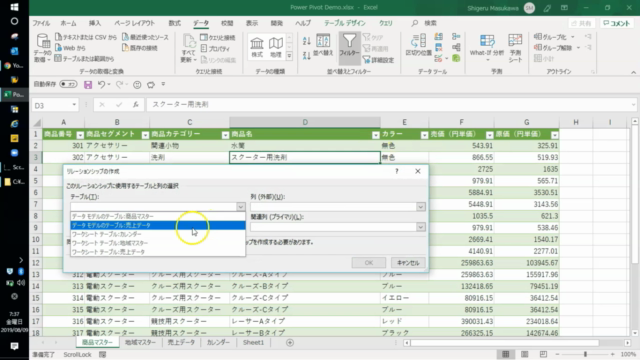The height and width of the screenshot is (360, 640).
Task: Click テキストまたは CSV から import icon
Action: pos(58,37)
